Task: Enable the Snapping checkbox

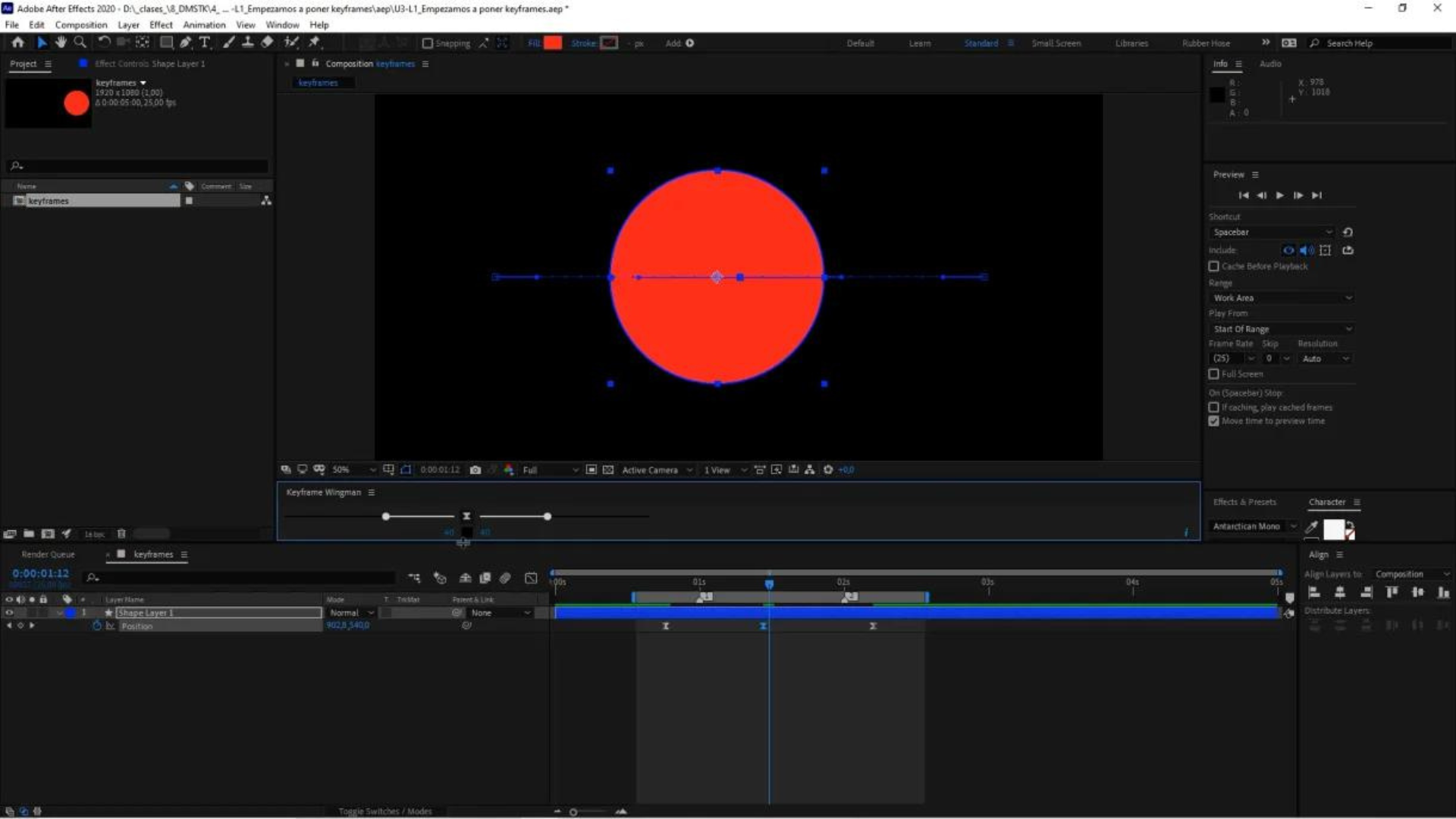Action: tap(428, 43)
